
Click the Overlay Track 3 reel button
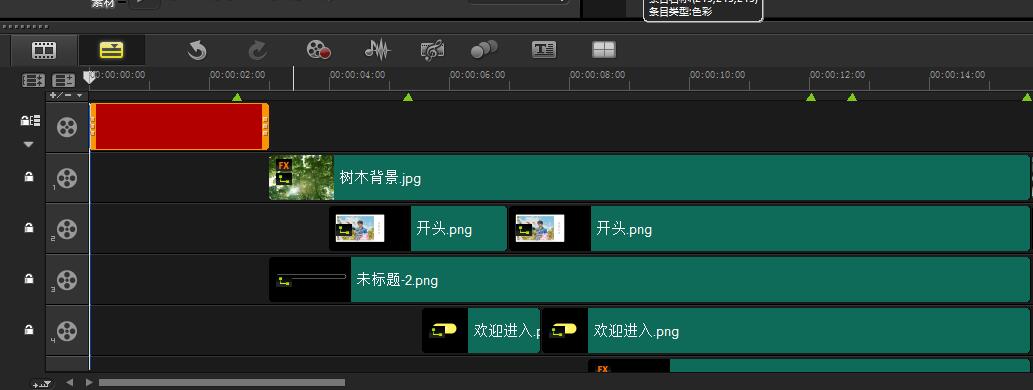tap(67, 280)
